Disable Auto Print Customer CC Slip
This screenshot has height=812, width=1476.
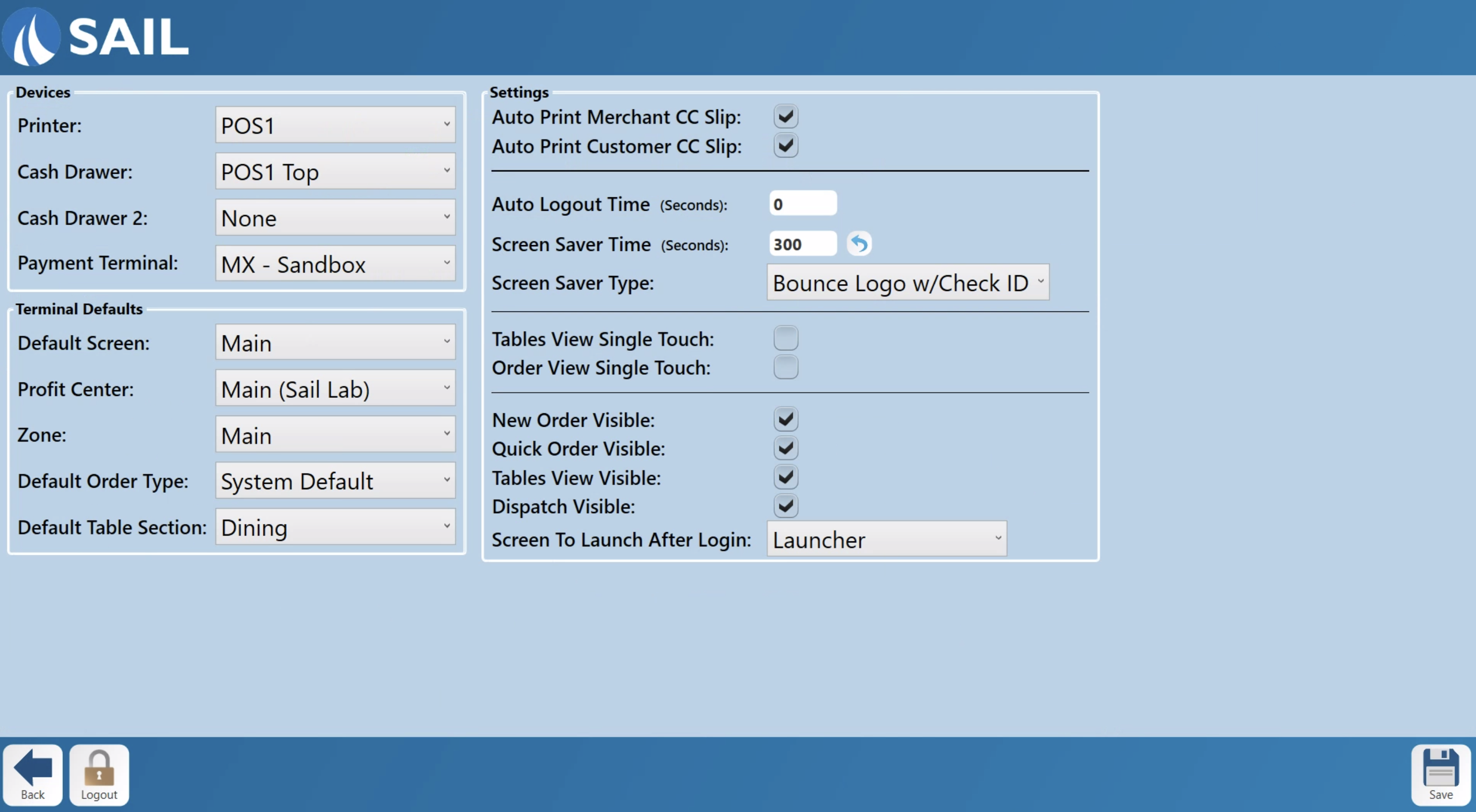coord(786,146)
